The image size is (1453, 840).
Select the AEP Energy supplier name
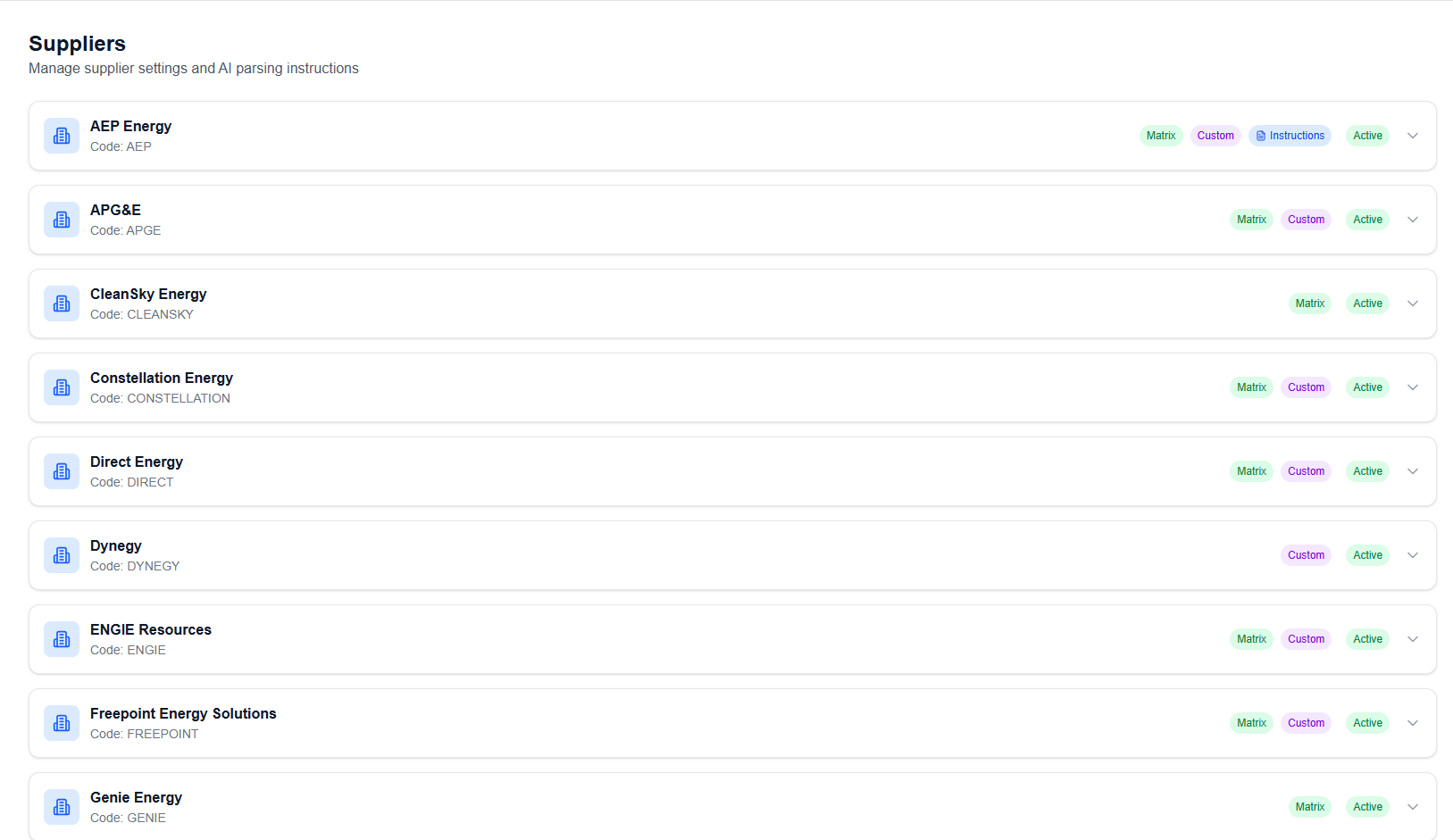click(130, 127)
